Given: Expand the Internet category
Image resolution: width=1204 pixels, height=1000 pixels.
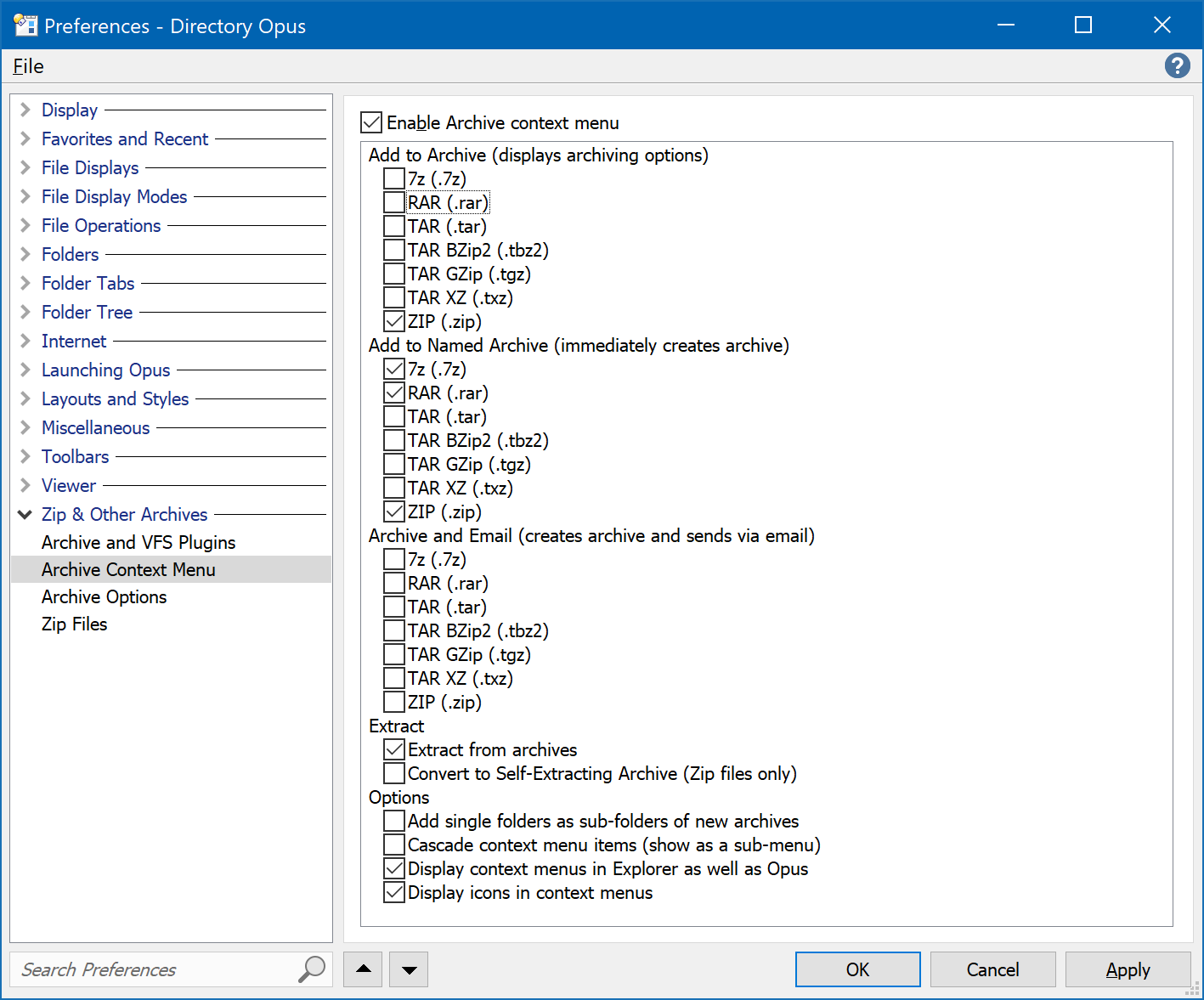Looking at the screenshot, I should coord(25,341).
